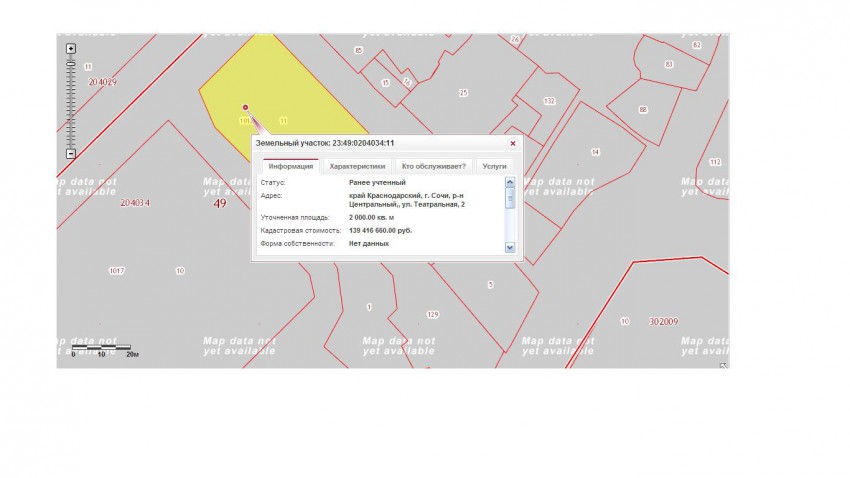This screenshot has height=478, width=850.
Task: Click the zoom out minus button
Action: [70, 154]
